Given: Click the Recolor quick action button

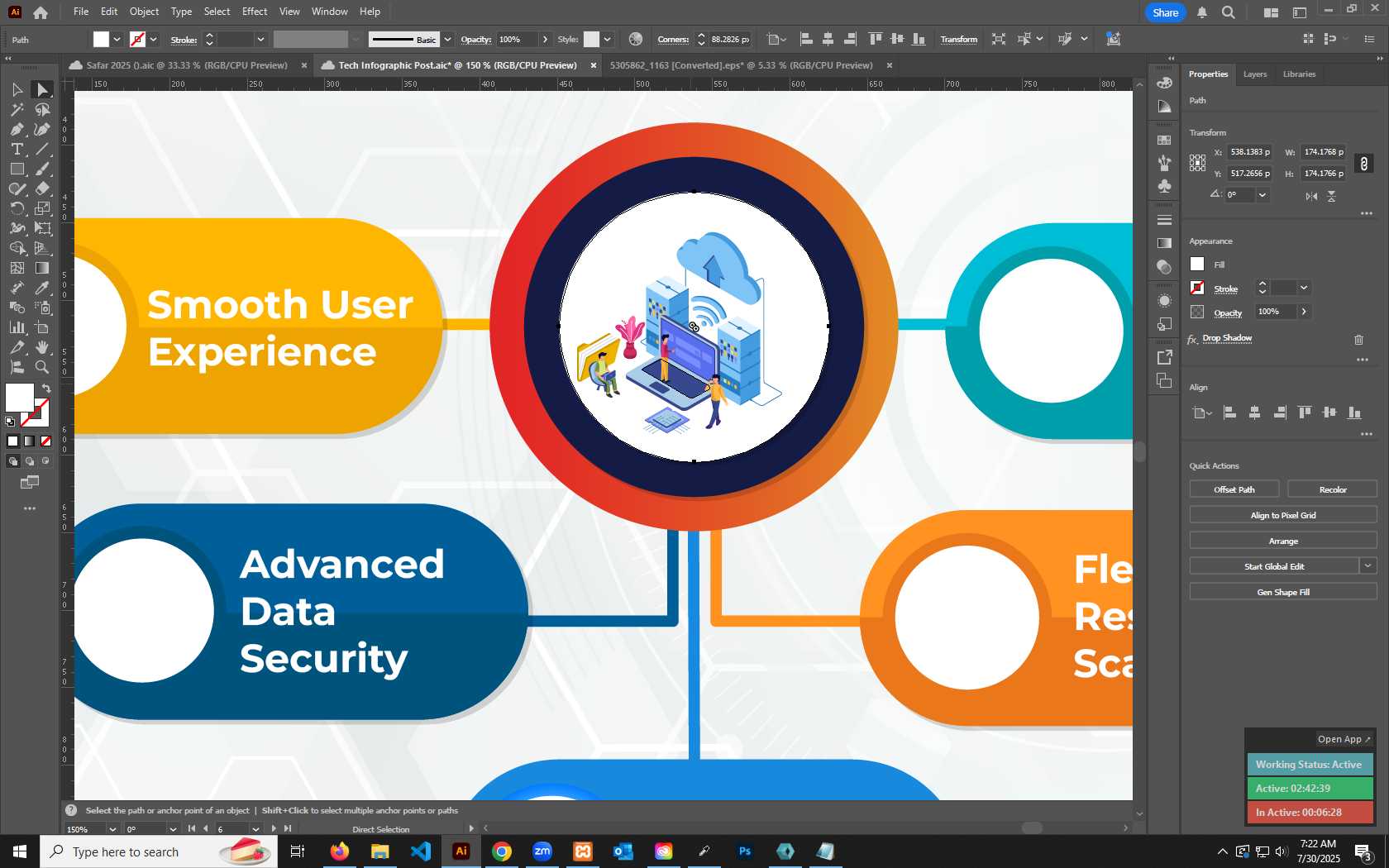Looking at the screenshot, I should [x=1332, y=489].
